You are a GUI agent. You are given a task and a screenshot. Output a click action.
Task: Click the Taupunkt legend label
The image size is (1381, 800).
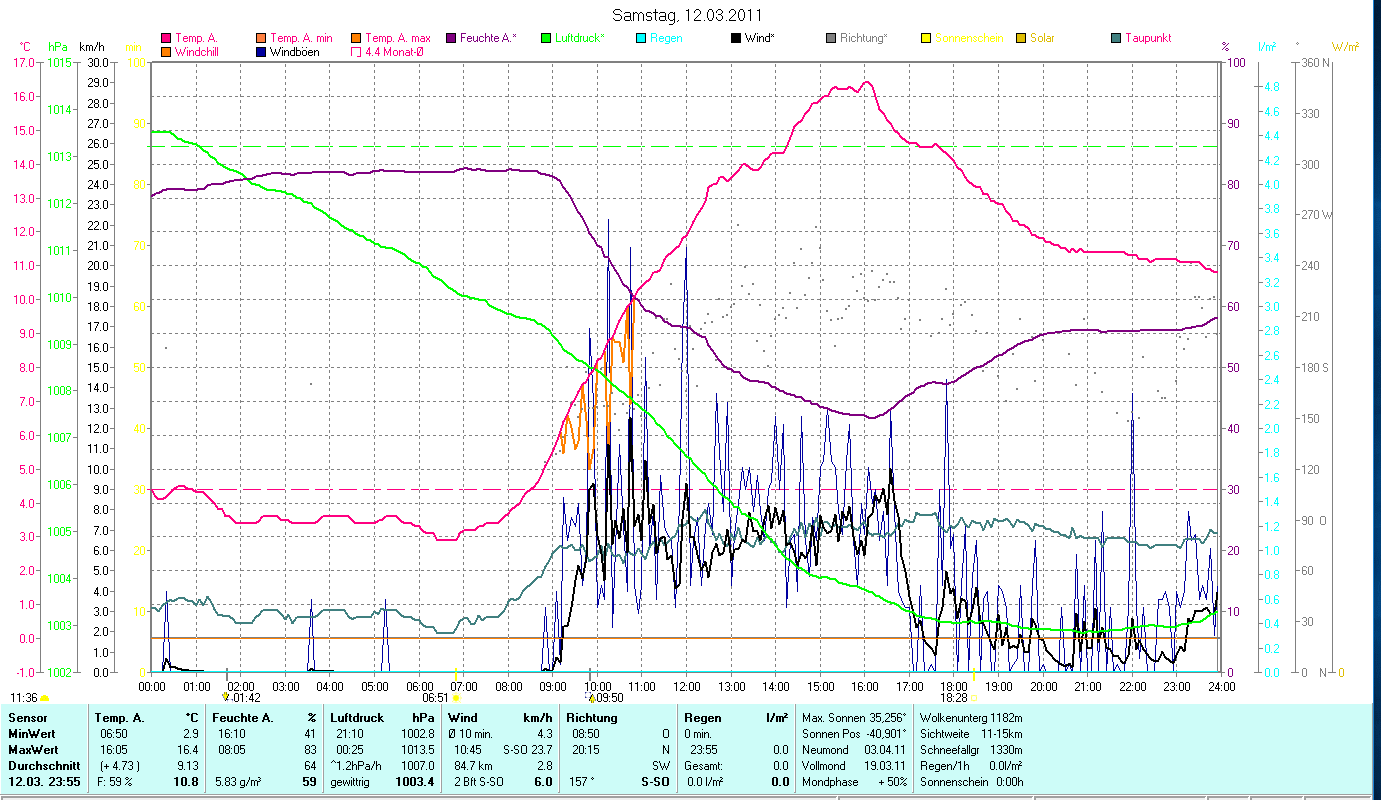[x=1147, y=38]
